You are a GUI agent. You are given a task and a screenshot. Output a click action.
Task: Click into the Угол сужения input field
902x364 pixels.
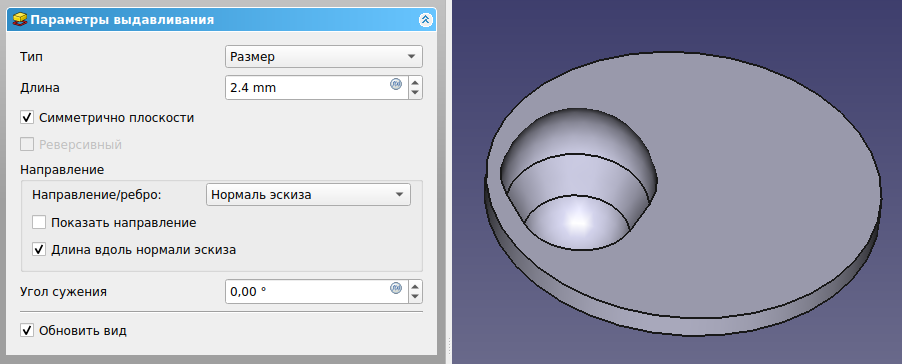click(308, 292)
